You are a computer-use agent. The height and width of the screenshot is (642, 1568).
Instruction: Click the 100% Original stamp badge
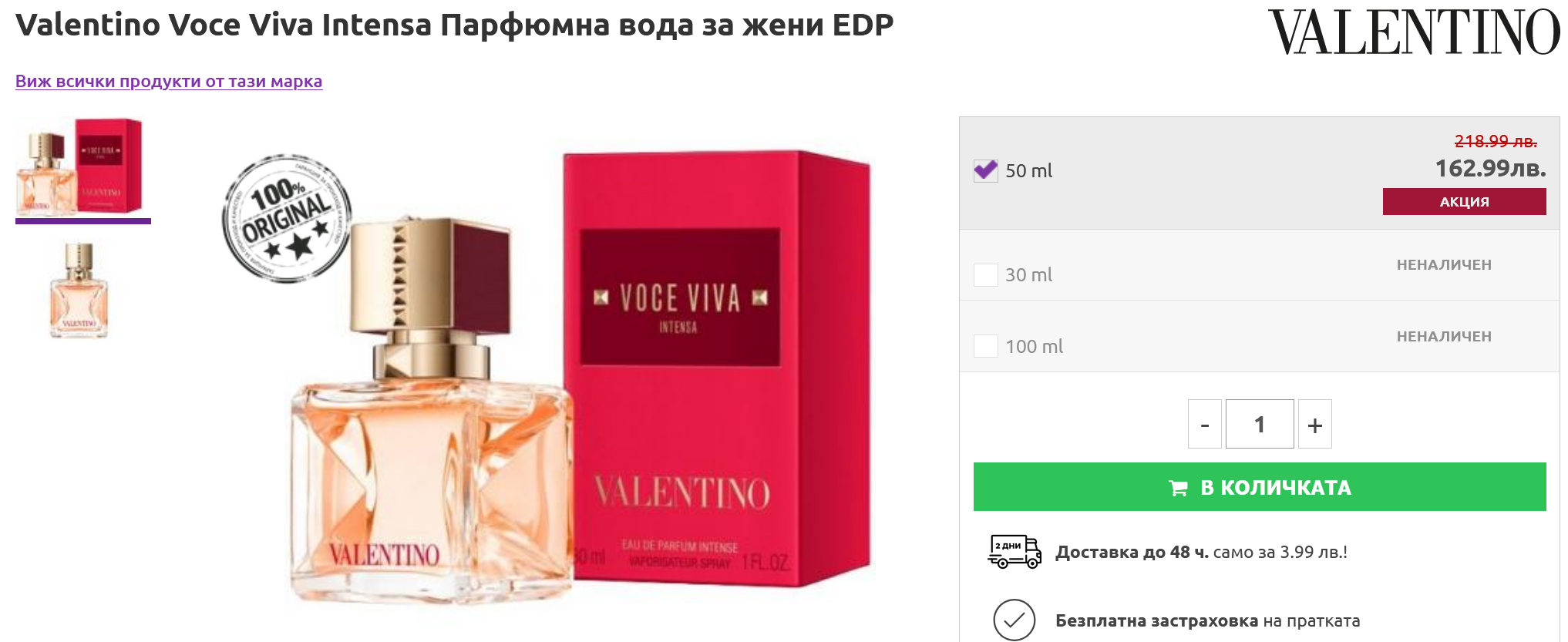pos(287,218)
